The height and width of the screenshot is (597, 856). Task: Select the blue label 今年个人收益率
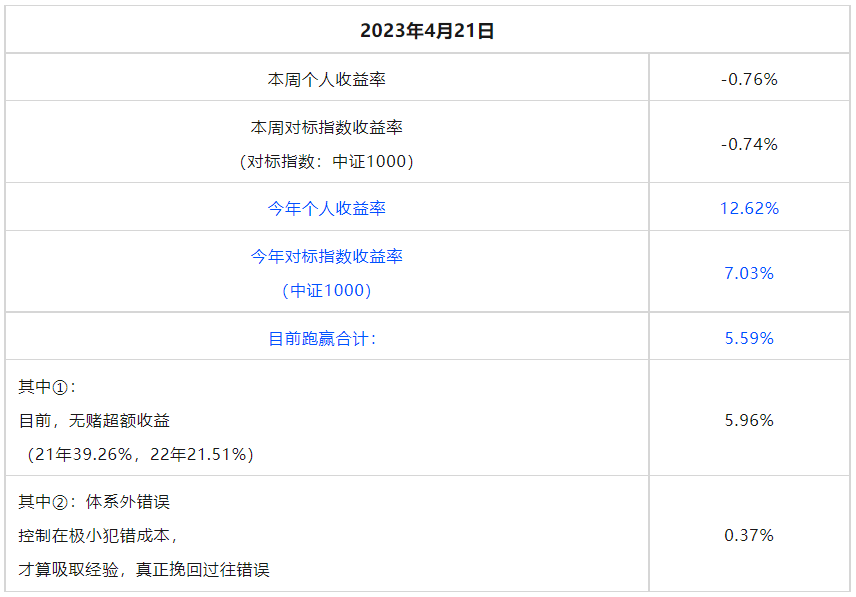[326, 208]
